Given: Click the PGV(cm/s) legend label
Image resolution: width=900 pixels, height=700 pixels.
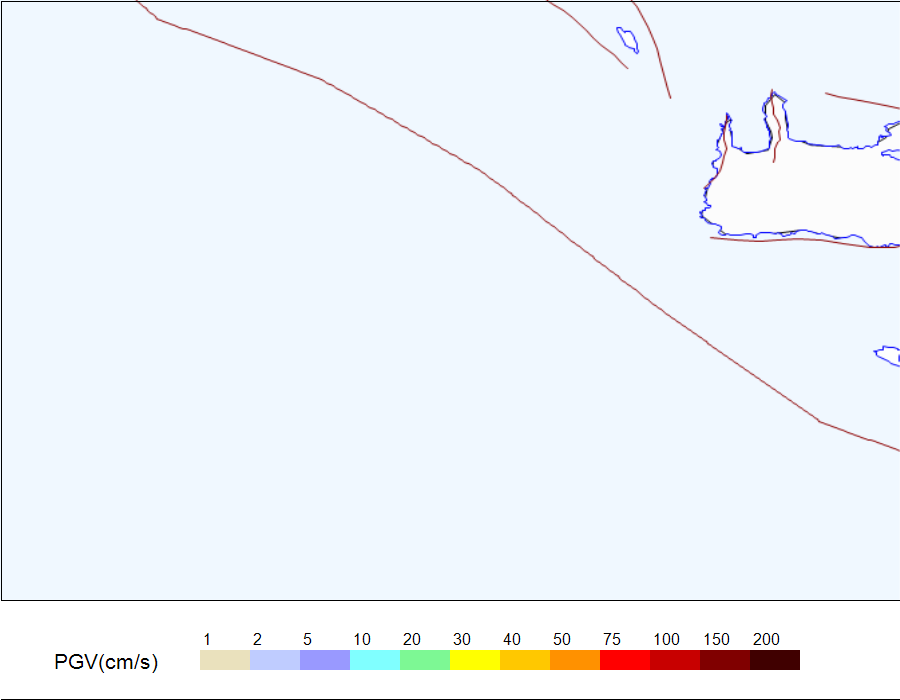Looking at the screenshot, I should click(x=106, y=662).
